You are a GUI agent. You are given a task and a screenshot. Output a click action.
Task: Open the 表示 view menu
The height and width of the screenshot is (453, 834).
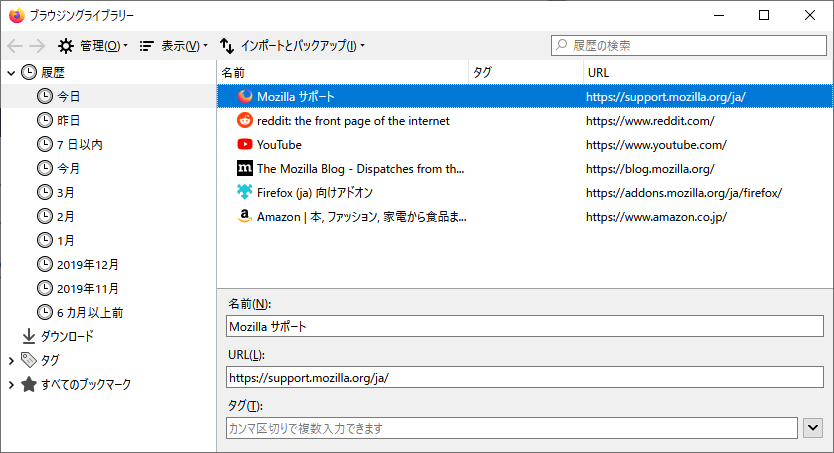coord(173,46)
